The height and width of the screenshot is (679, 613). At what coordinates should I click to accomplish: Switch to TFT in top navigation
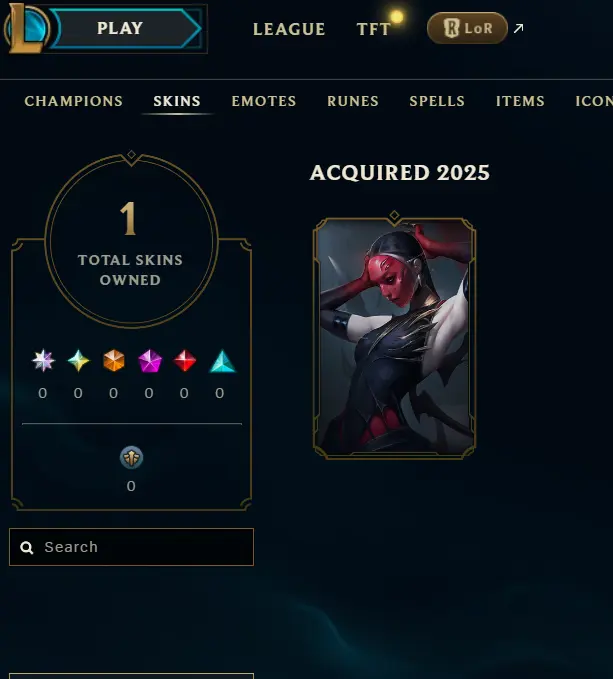click(374, 29)
